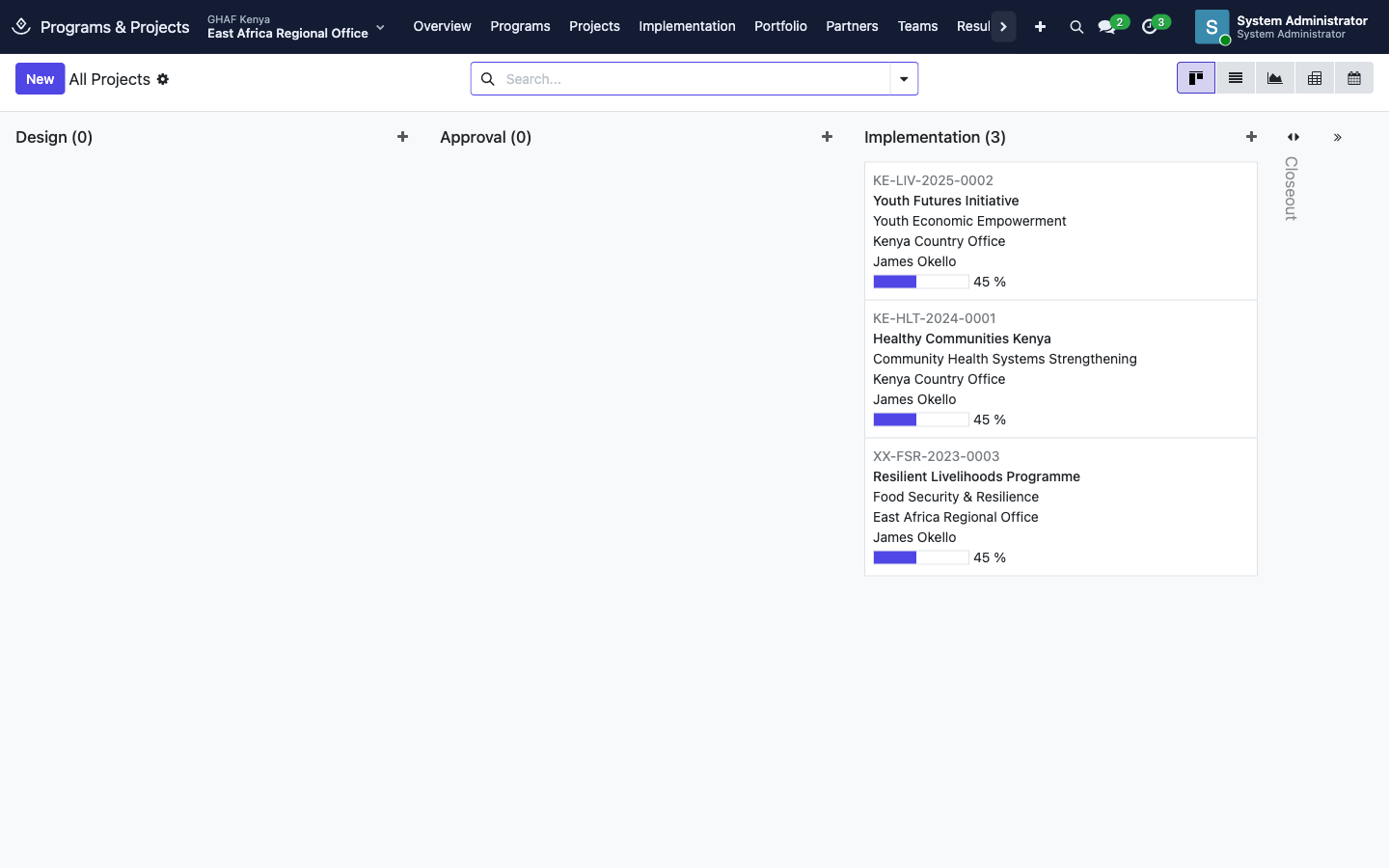This screenshot has height=868, width=1389.
Task: Add a card to the Implementation column
Action: (1251, 137)
